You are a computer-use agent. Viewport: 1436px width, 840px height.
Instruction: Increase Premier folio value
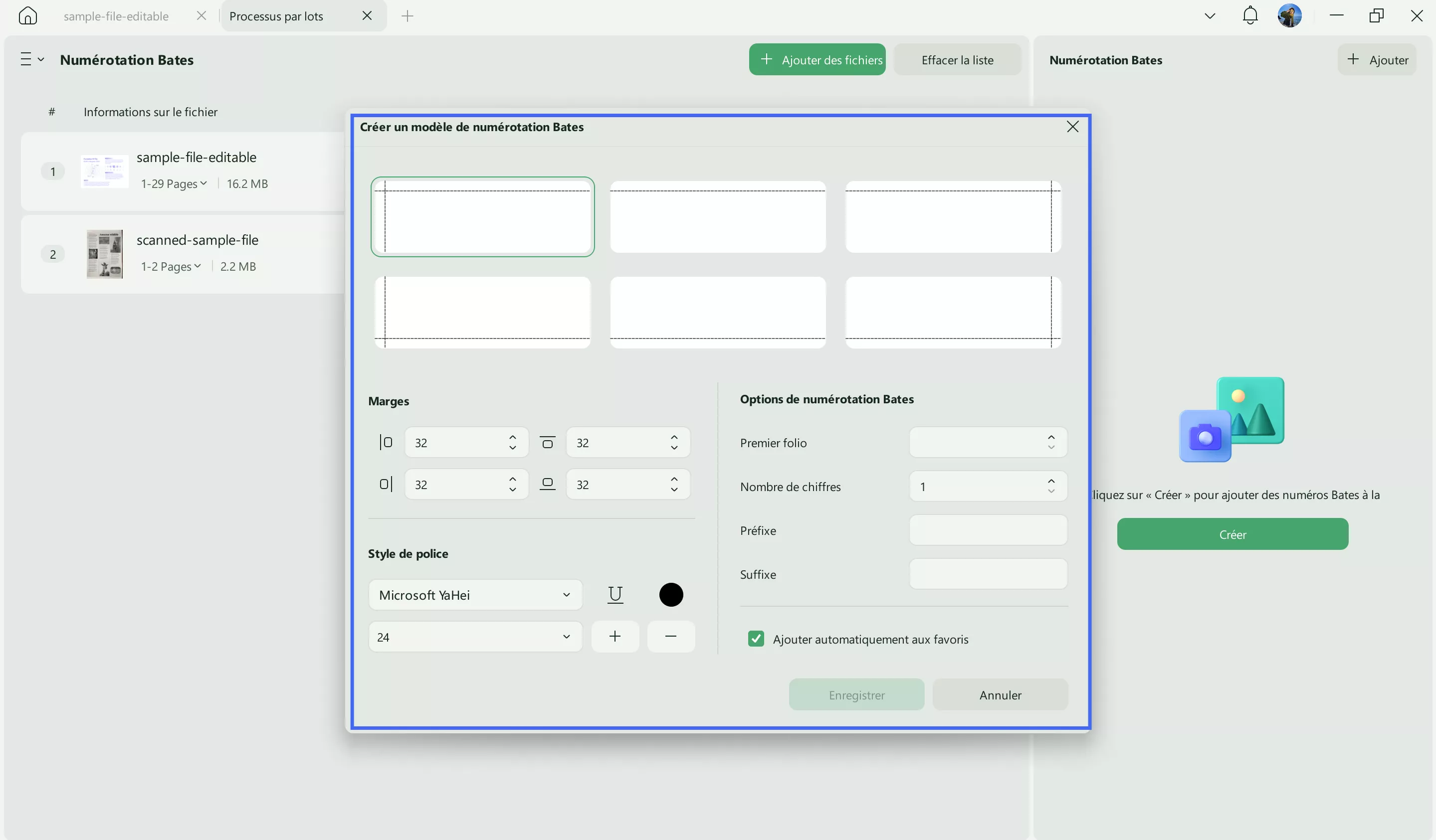(1051, 437)
